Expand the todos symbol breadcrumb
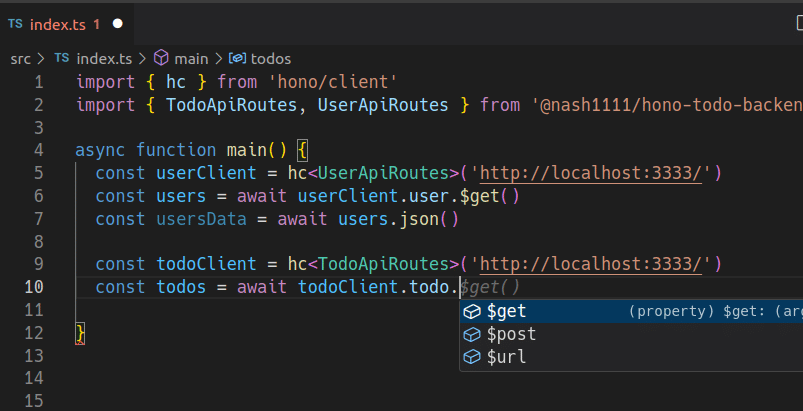803x411 pixels. click(x=270, y=59)
